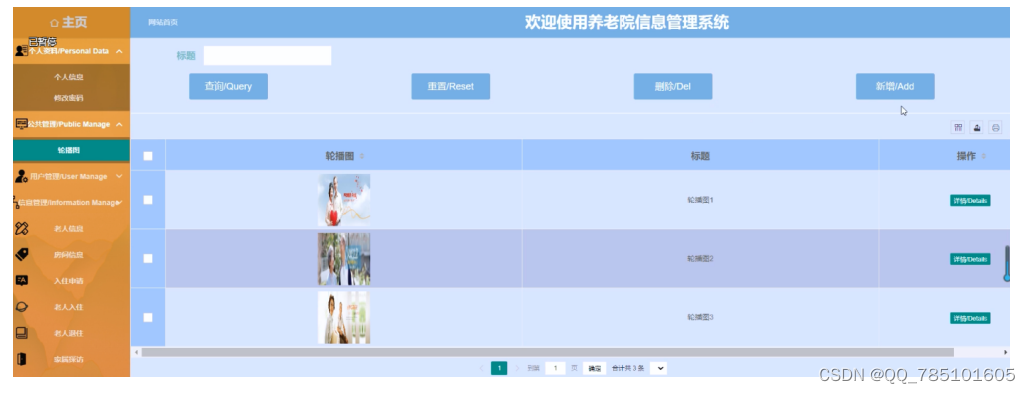
Task: Open the 轮播图2 row thumbnail image
Action: (x=344, y=259)
